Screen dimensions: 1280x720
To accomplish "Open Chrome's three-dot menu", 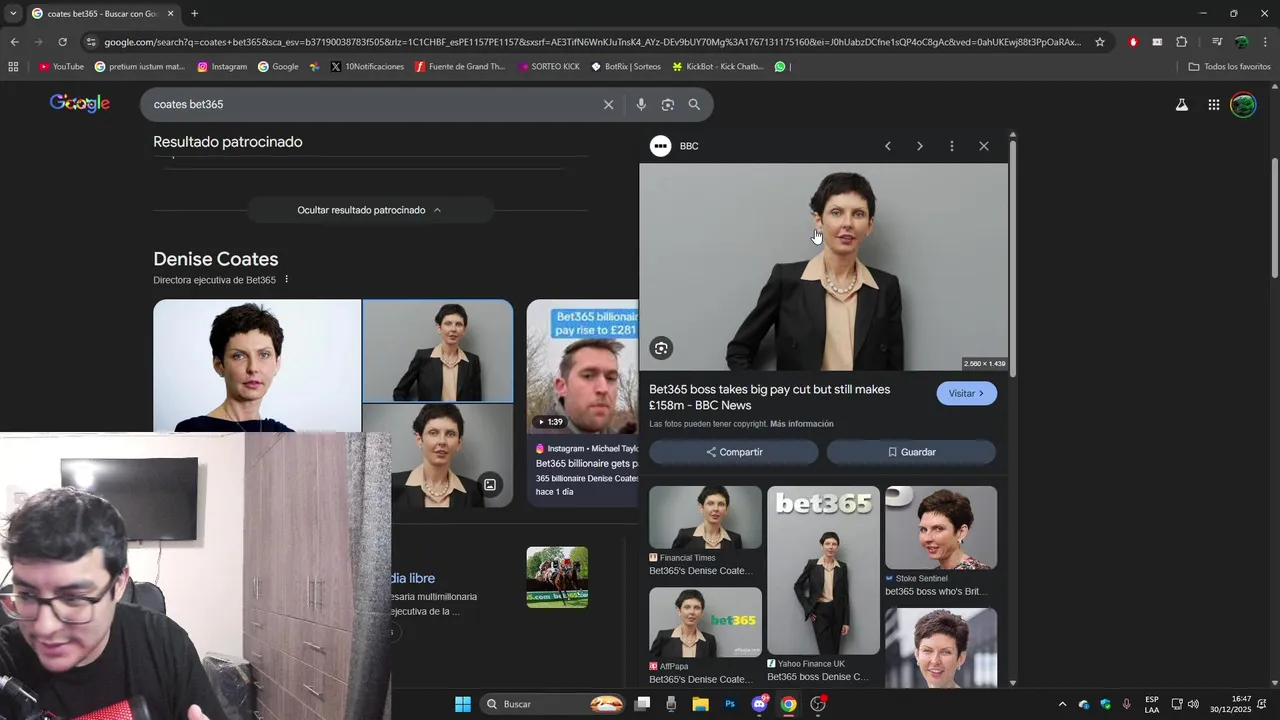I will [x=1265, y=42].
